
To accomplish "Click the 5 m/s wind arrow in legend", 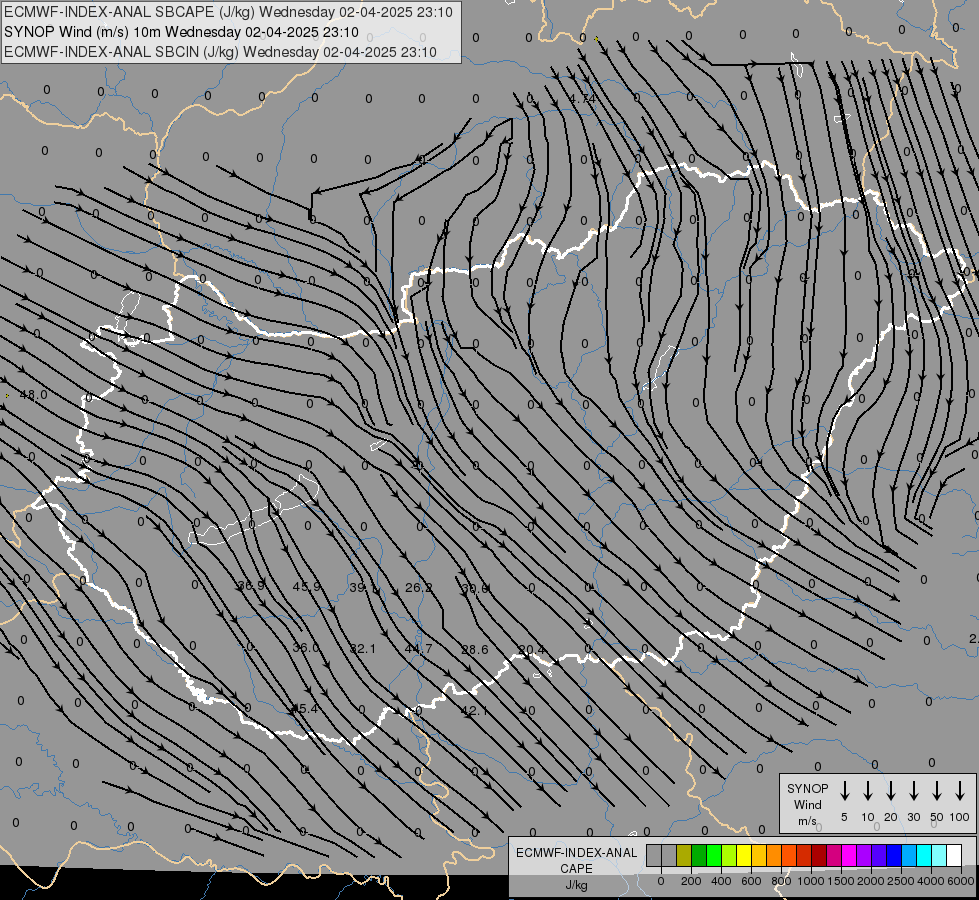I will coord(844,791).
